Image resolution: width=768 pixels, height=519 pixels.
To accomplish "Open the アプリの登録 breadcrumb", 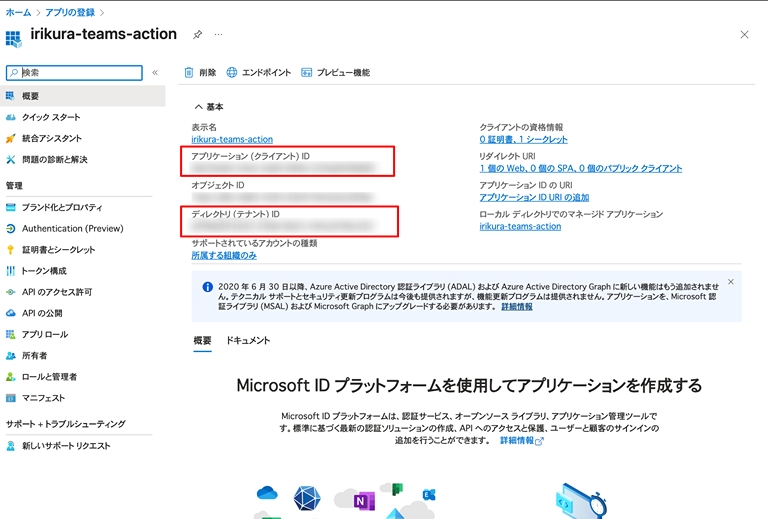I will tap(70, 12).
